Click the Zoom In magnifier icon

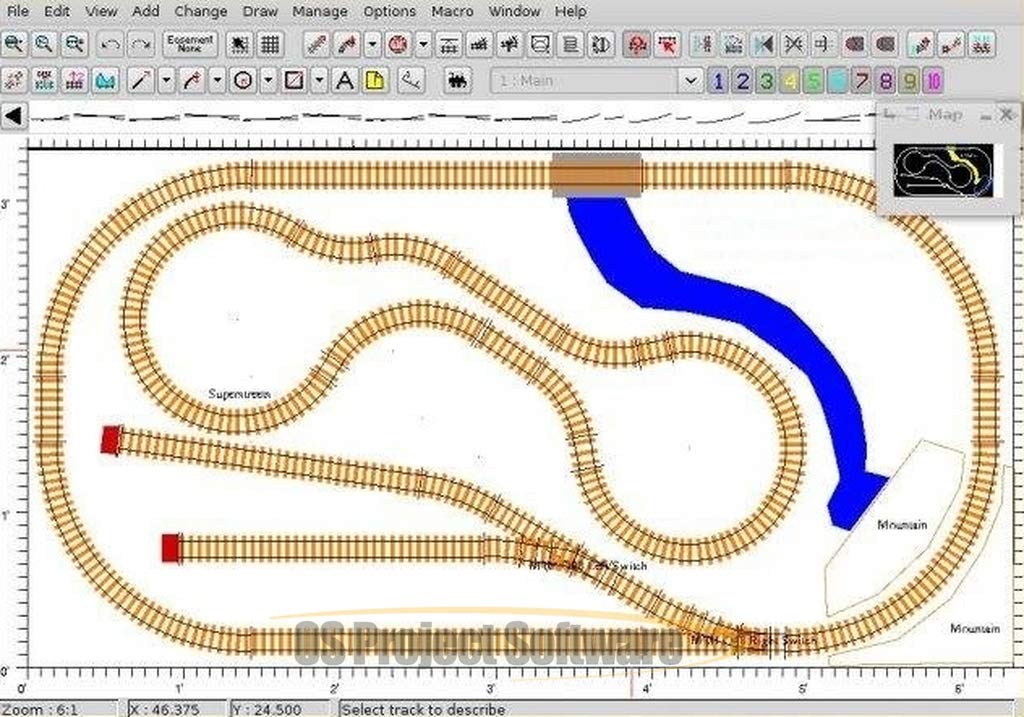[14, 44]
